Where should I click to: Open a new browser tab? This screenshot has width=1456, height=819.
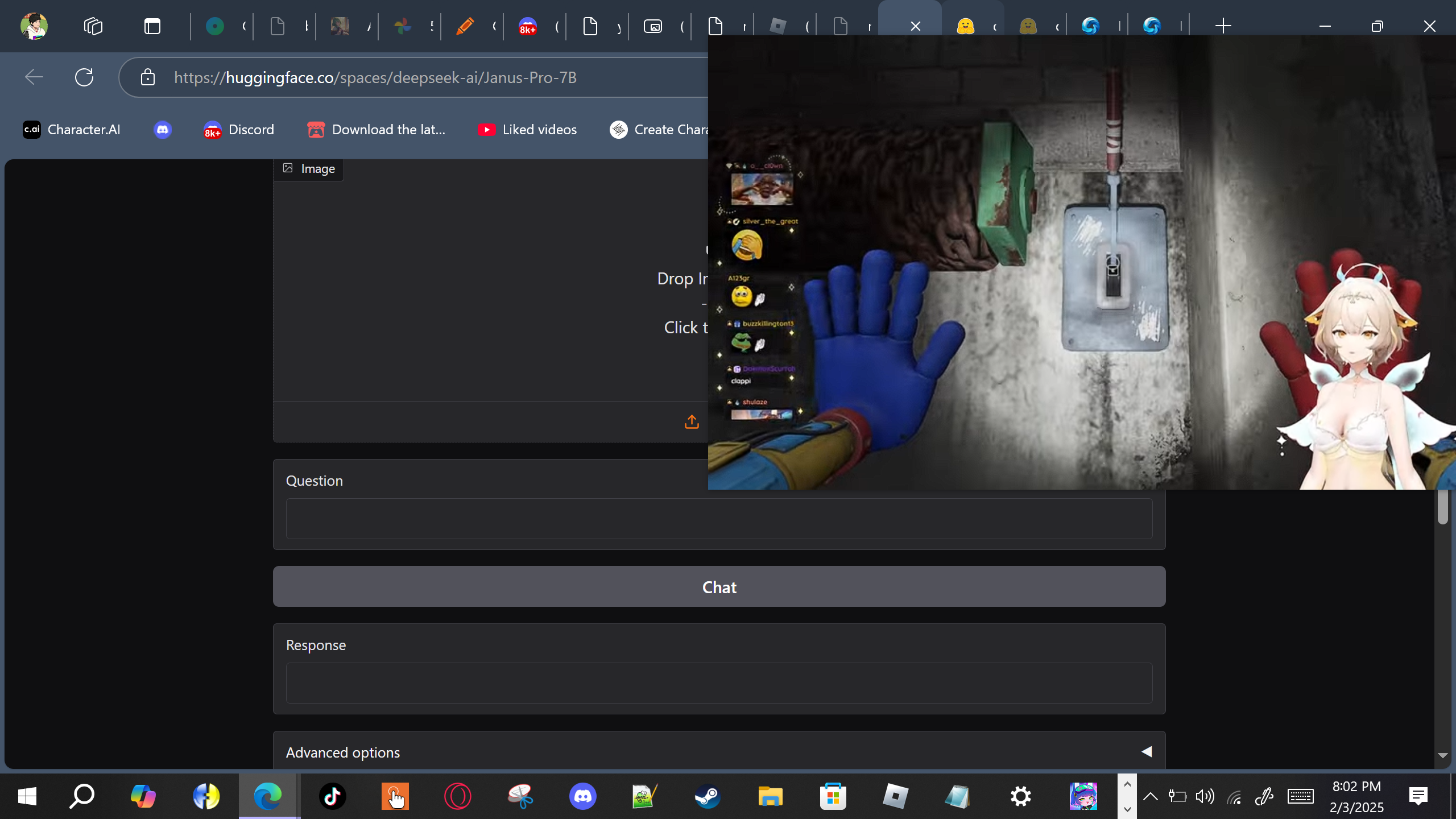pyautogui.click(x=1223, y=26)
